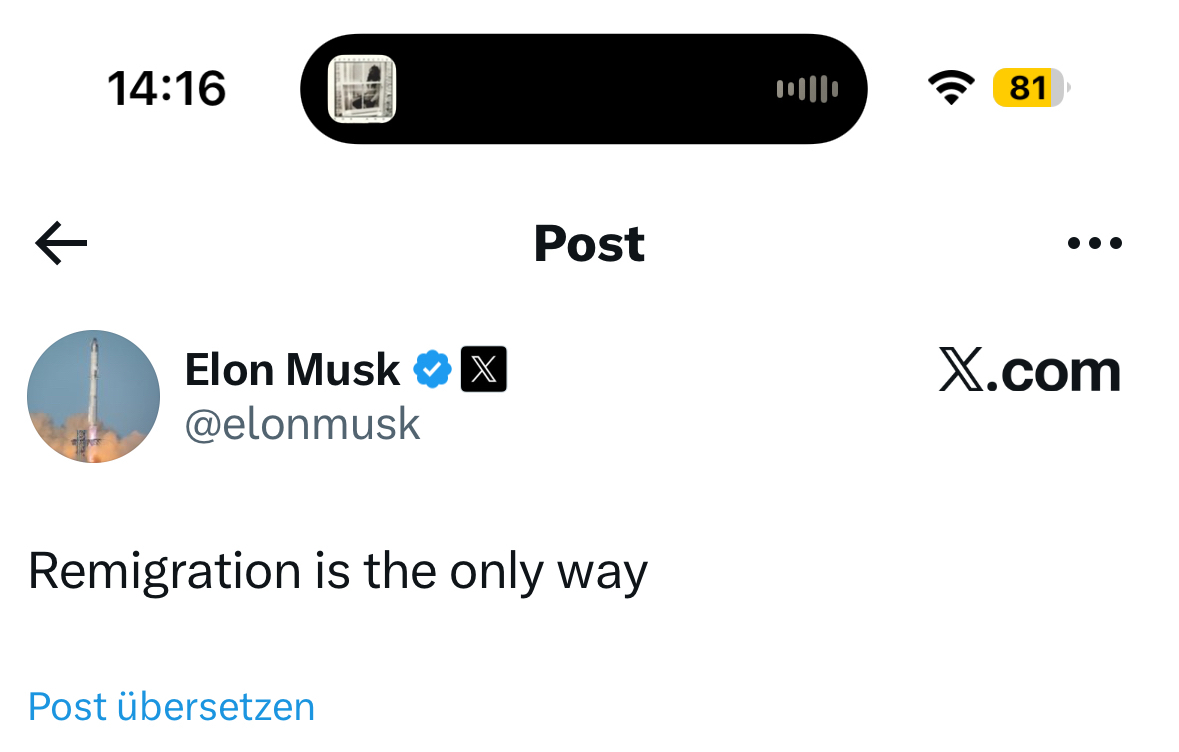The width and height of the screenshot is (1179, 752).
Task: Tap the audio waveform in Dynamic Island
Action: coord(807,89)
